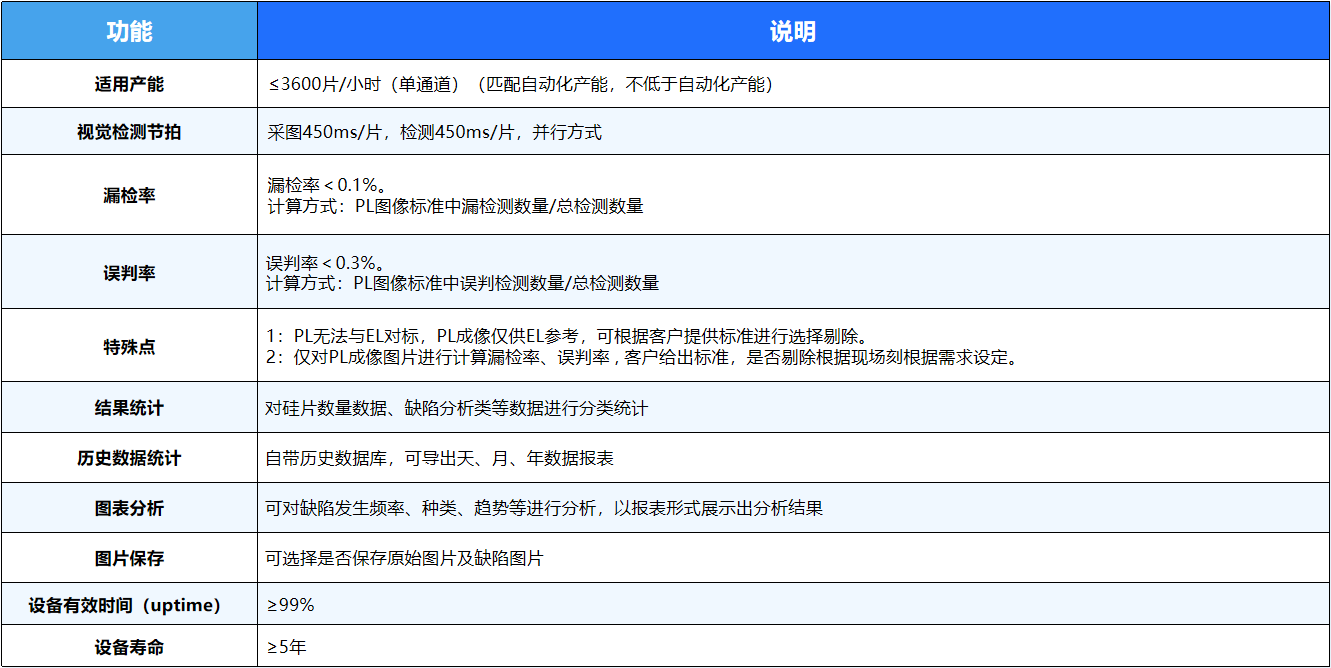Click the 采图450ms/片 description cell
The width and height of the screenshot is (1331, 668).
pos(434,132)
